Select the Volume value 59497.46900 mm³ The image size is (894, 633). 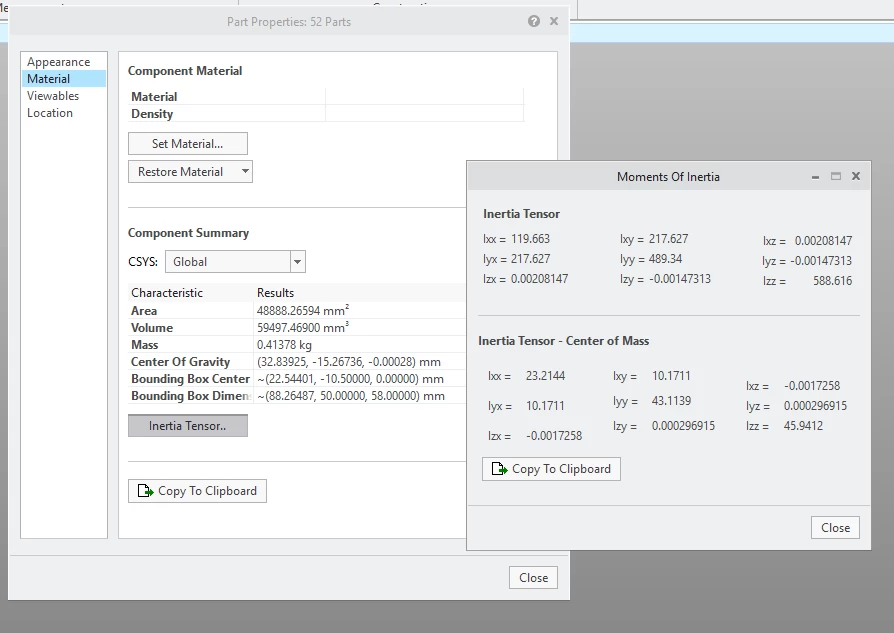pyautogui.click(x=303, y=328)
